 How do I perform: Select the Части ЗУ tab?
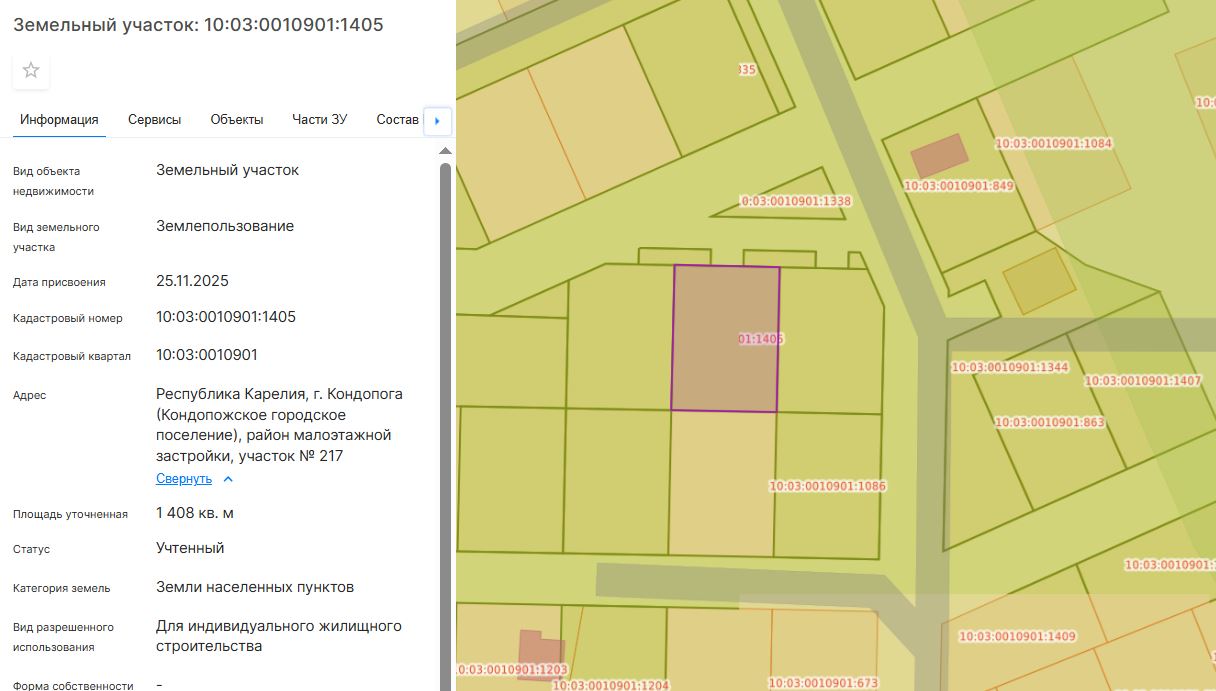(319, 120)
